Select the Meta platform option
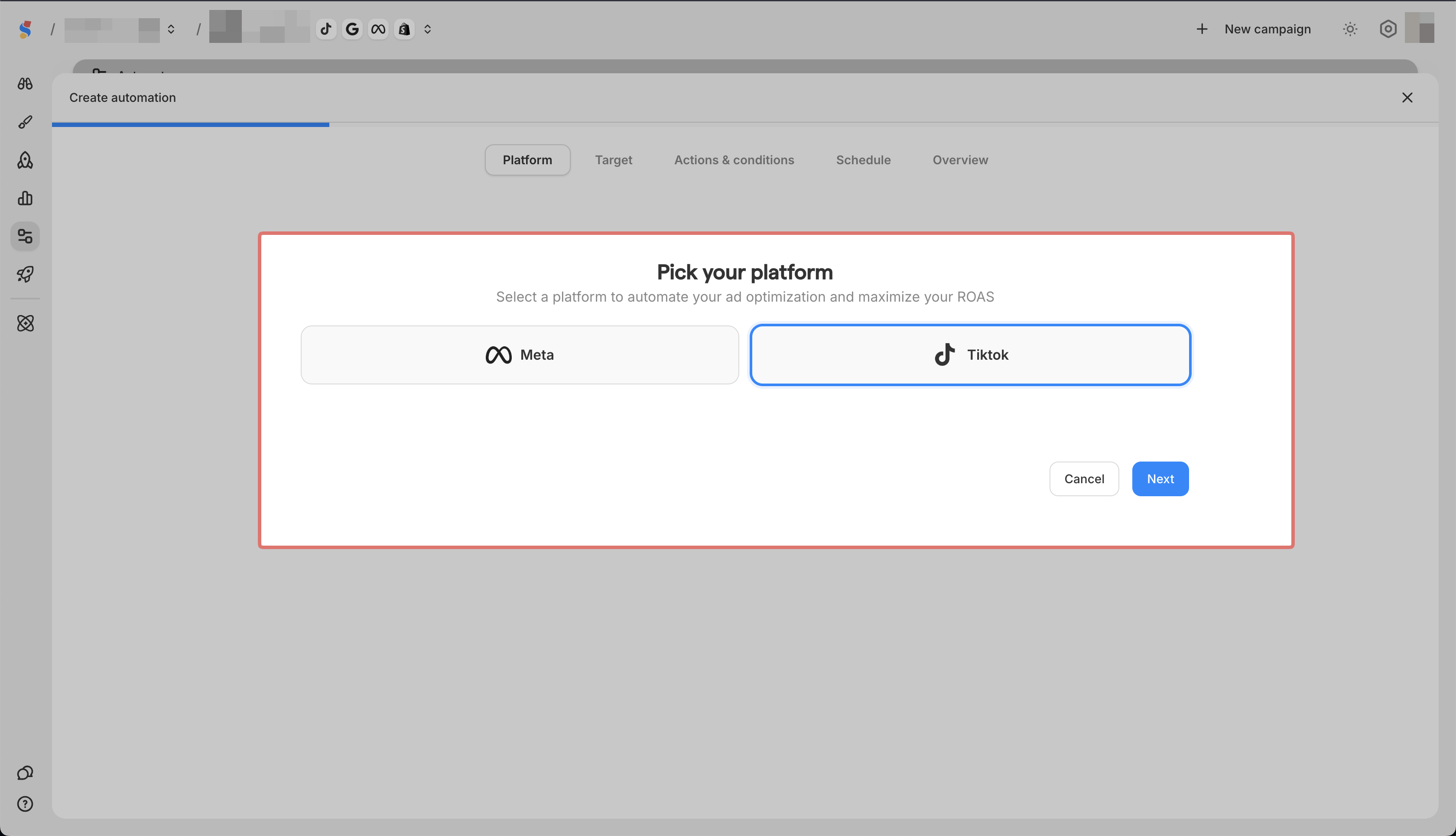This screenshot has height=836, width=1456. [x=520, y=355]
